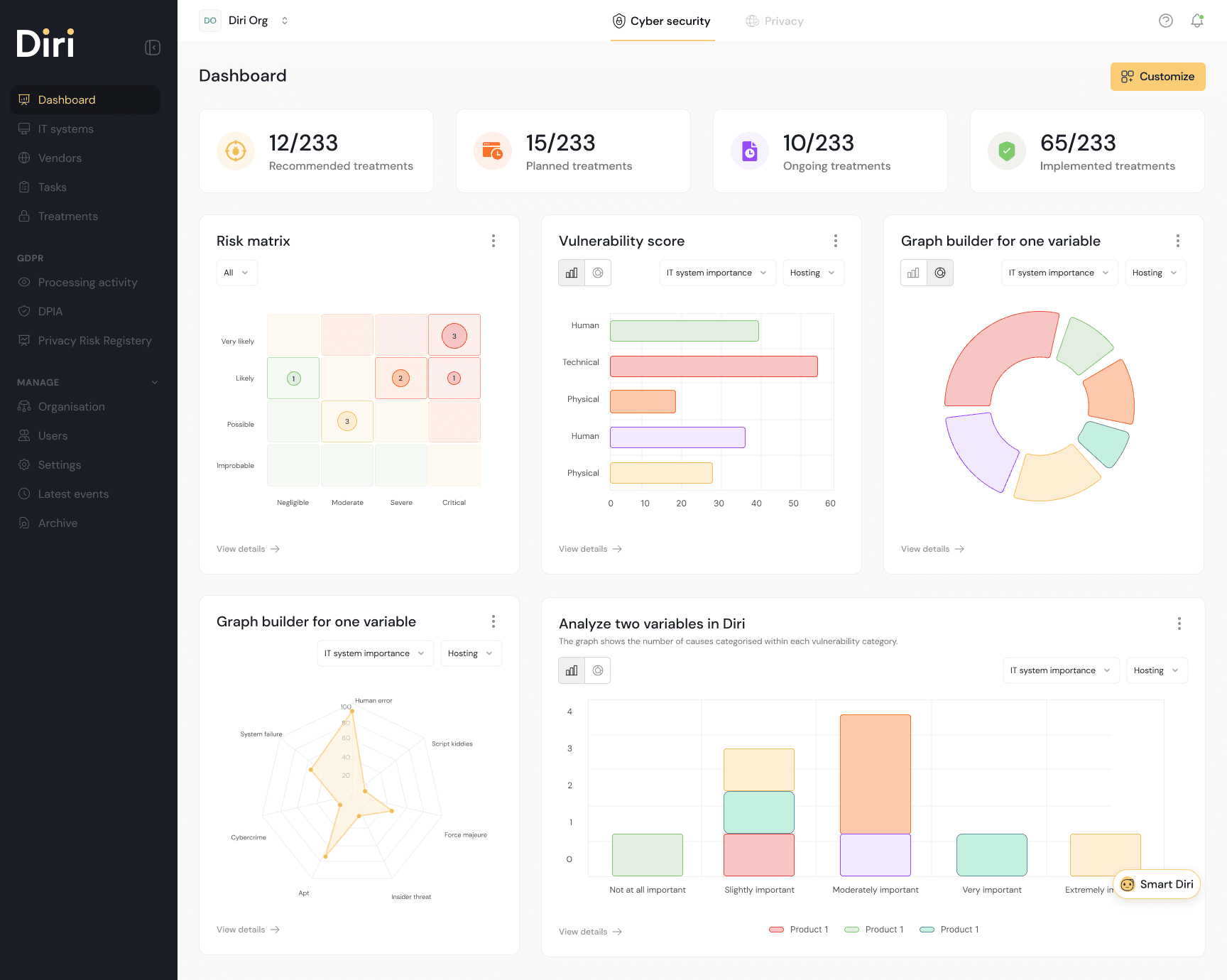This screenshot has height=980, width=1227.
Task: Open Hosting dropdown in Vulnerability score card
Action: (x=813, y=273)
